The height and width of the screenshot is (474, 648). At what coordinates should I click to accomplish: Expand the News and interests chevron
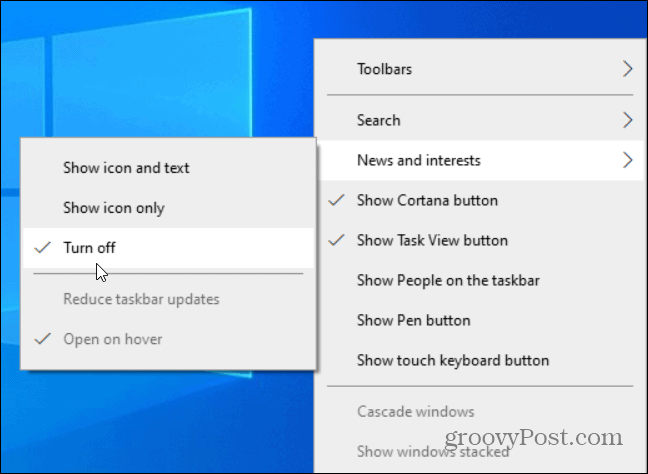[627, 160]
